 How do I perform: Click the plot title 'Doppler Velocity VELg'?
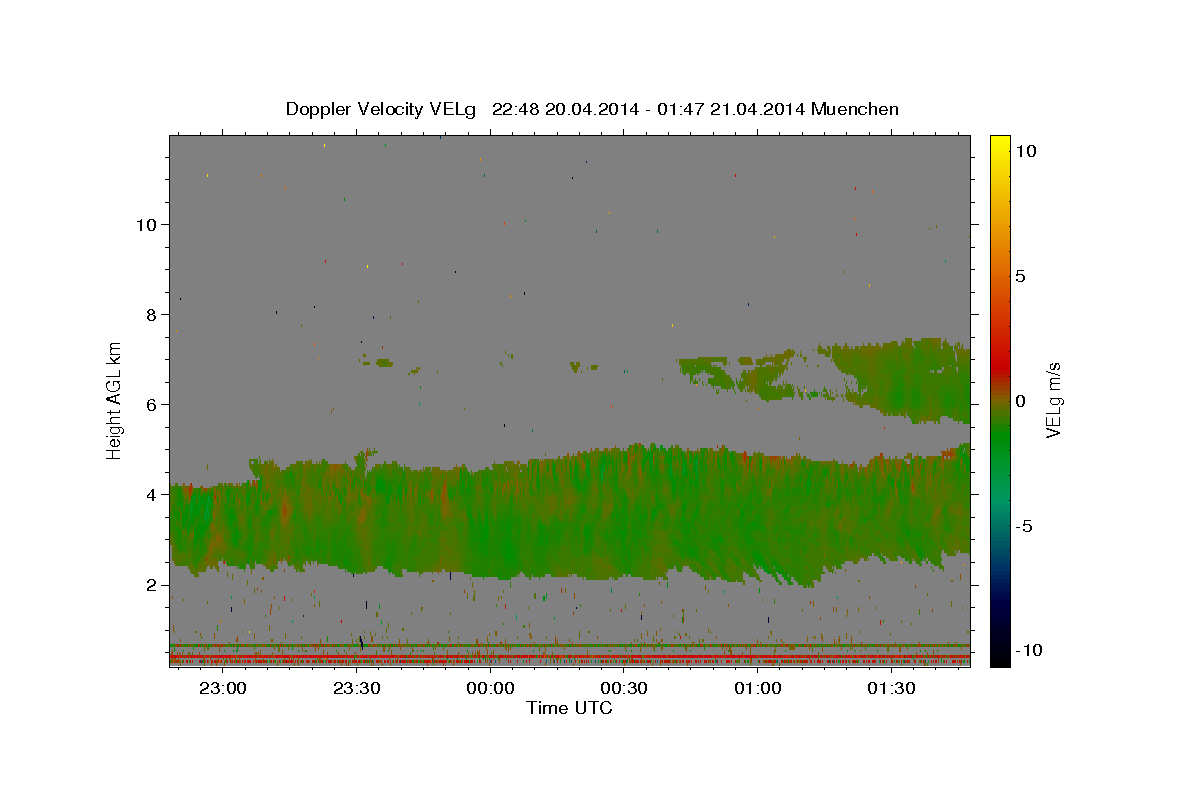tap(382, 109)
